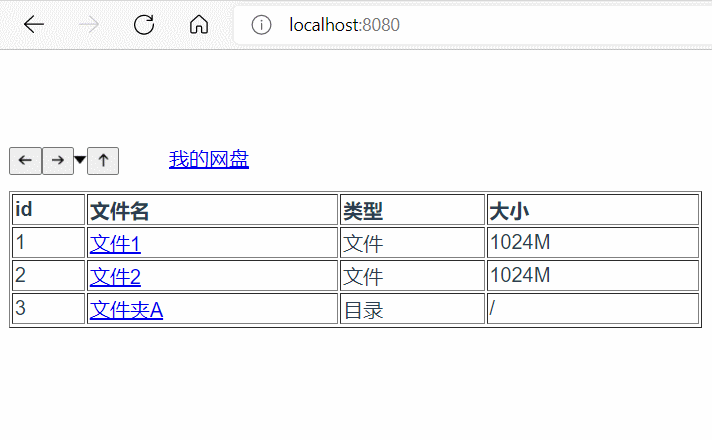712x440 pixels.
Task: Select the 目录 type cell
Action: coord(363,310)
